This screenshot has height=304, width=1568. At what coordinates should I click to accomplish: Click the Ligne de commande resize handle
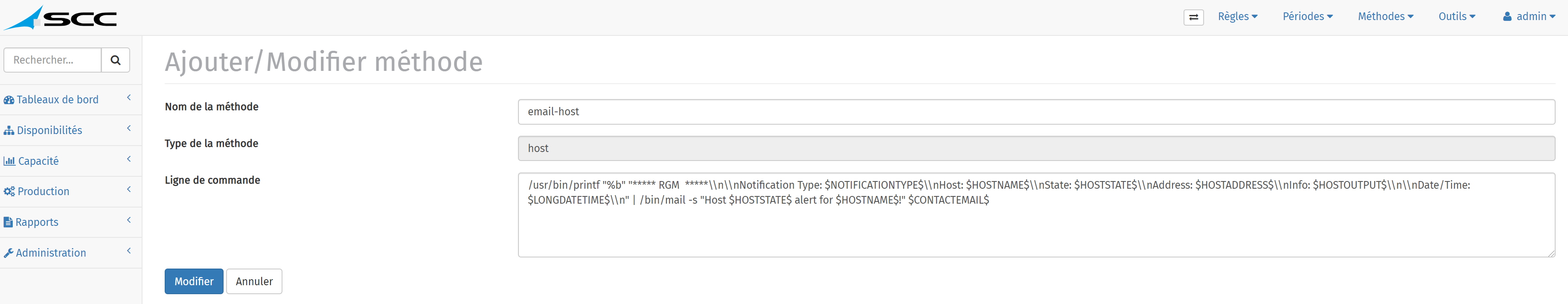pyautogui.click(x=1551, y=254)
